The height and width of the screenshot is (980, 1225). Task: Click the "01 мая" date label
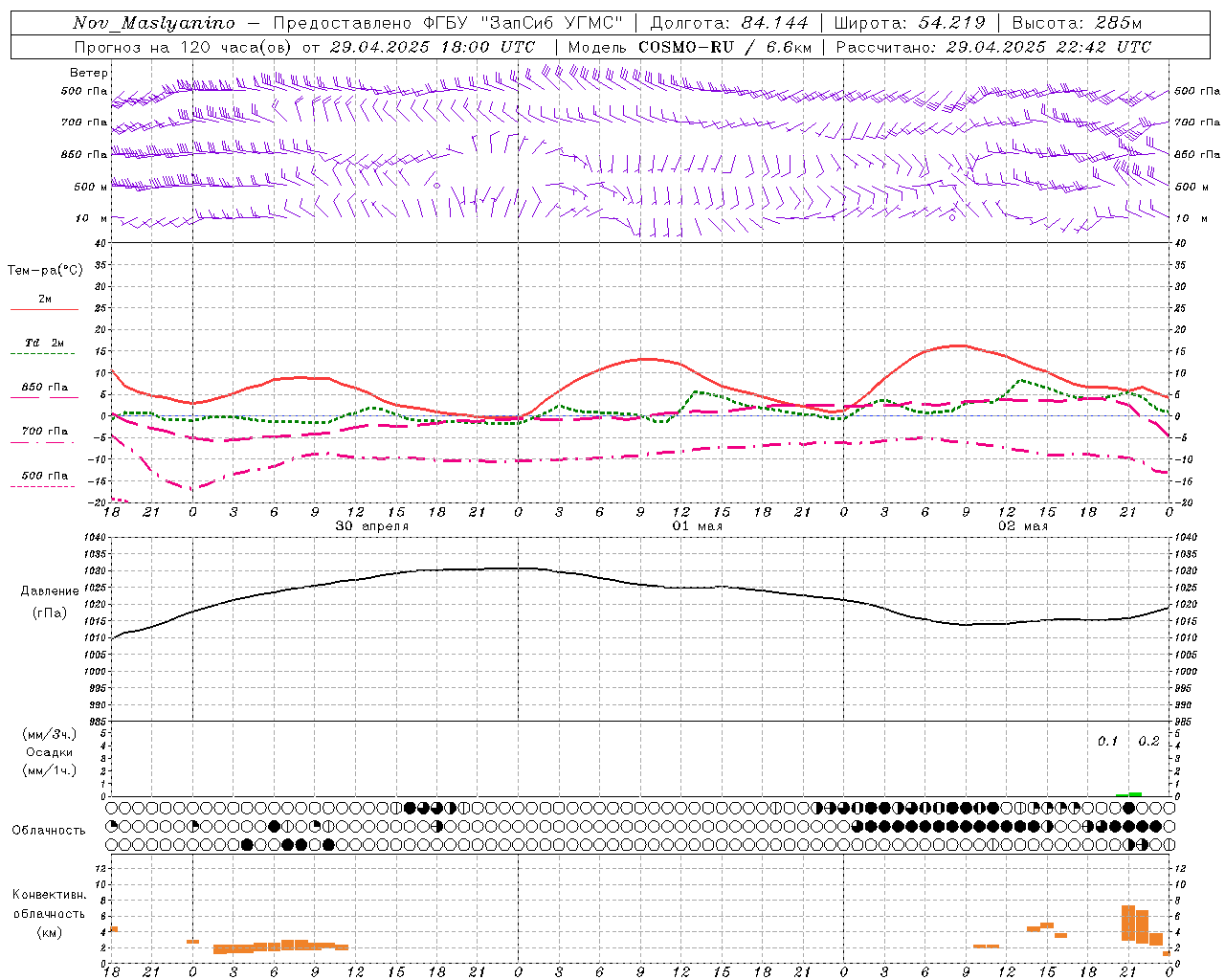698,525
